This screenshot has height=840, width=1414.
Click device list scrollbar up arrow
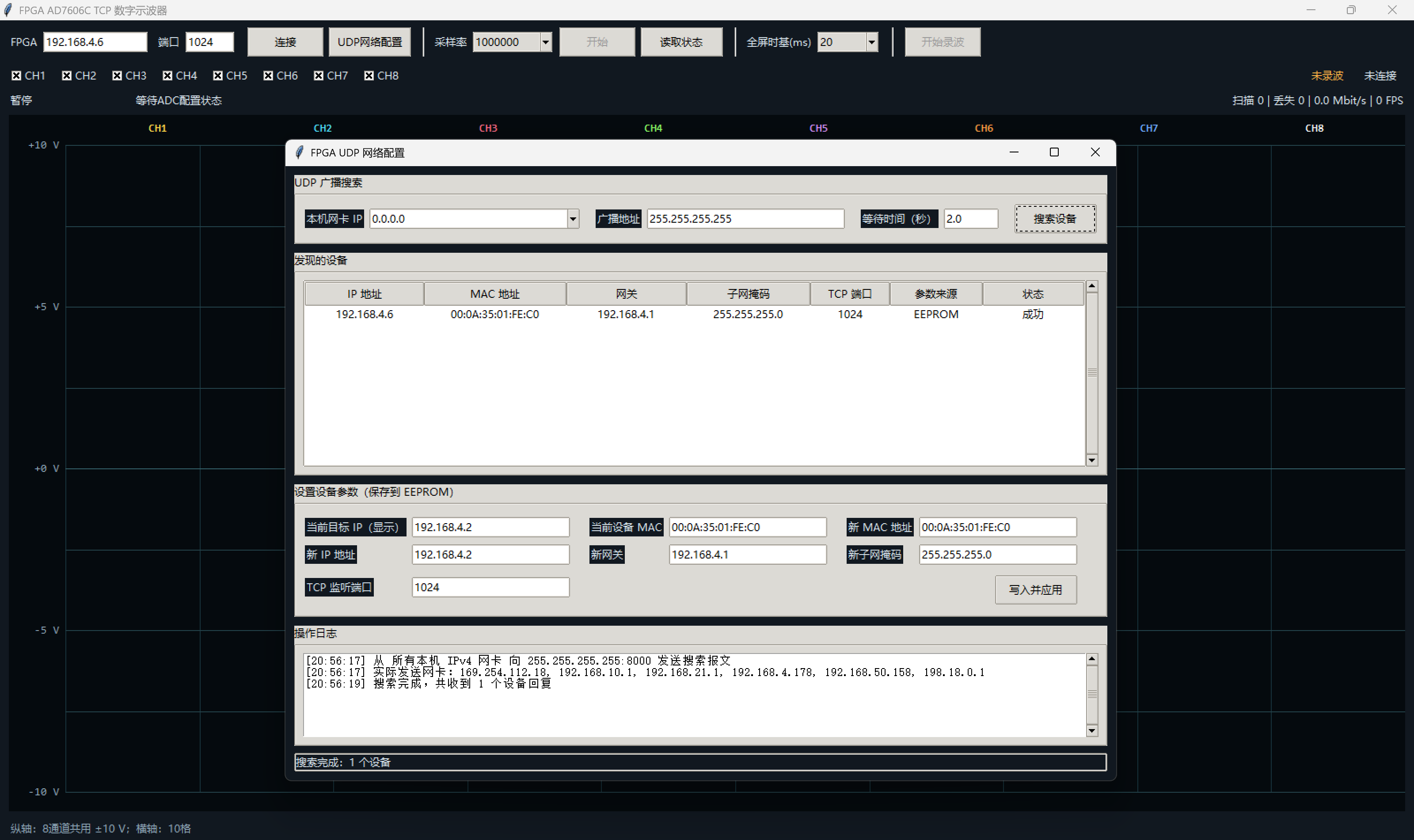point(1092,286)
